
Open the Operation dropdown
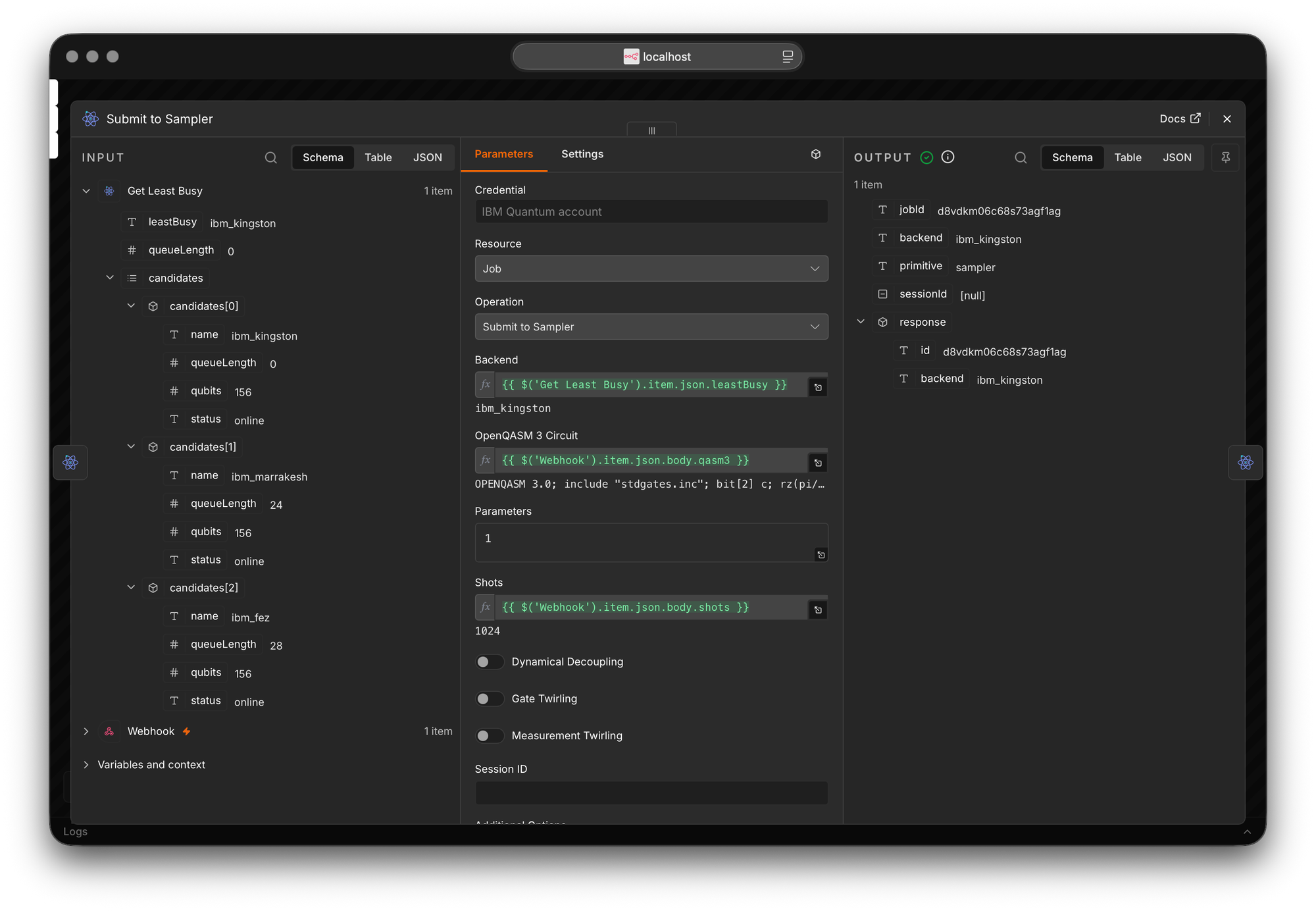[651, 326]
